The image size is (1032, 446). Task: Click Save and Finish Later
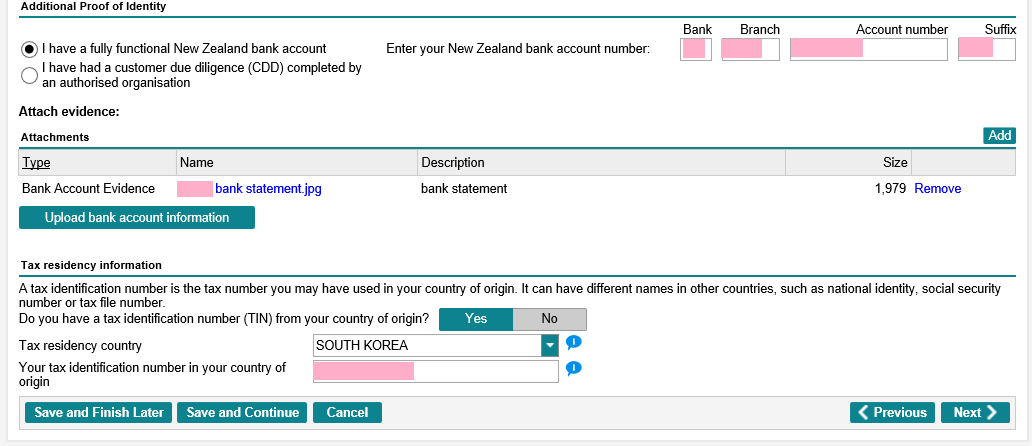[x=98, y=413]
